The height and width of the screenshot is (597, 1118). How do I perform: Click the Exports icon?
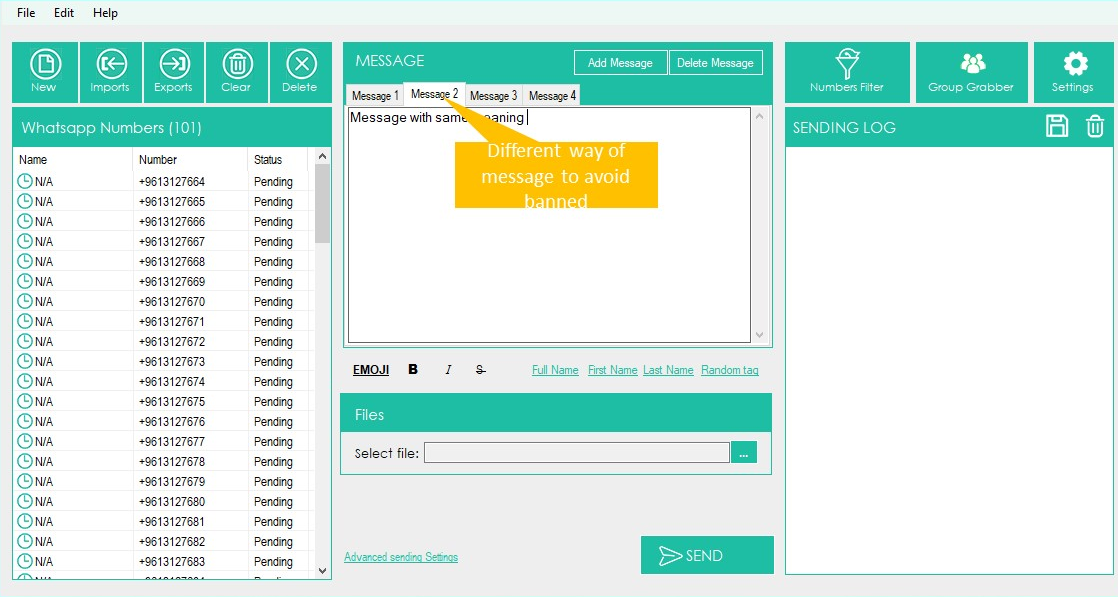pyautogui.click(x=174, y=71)
